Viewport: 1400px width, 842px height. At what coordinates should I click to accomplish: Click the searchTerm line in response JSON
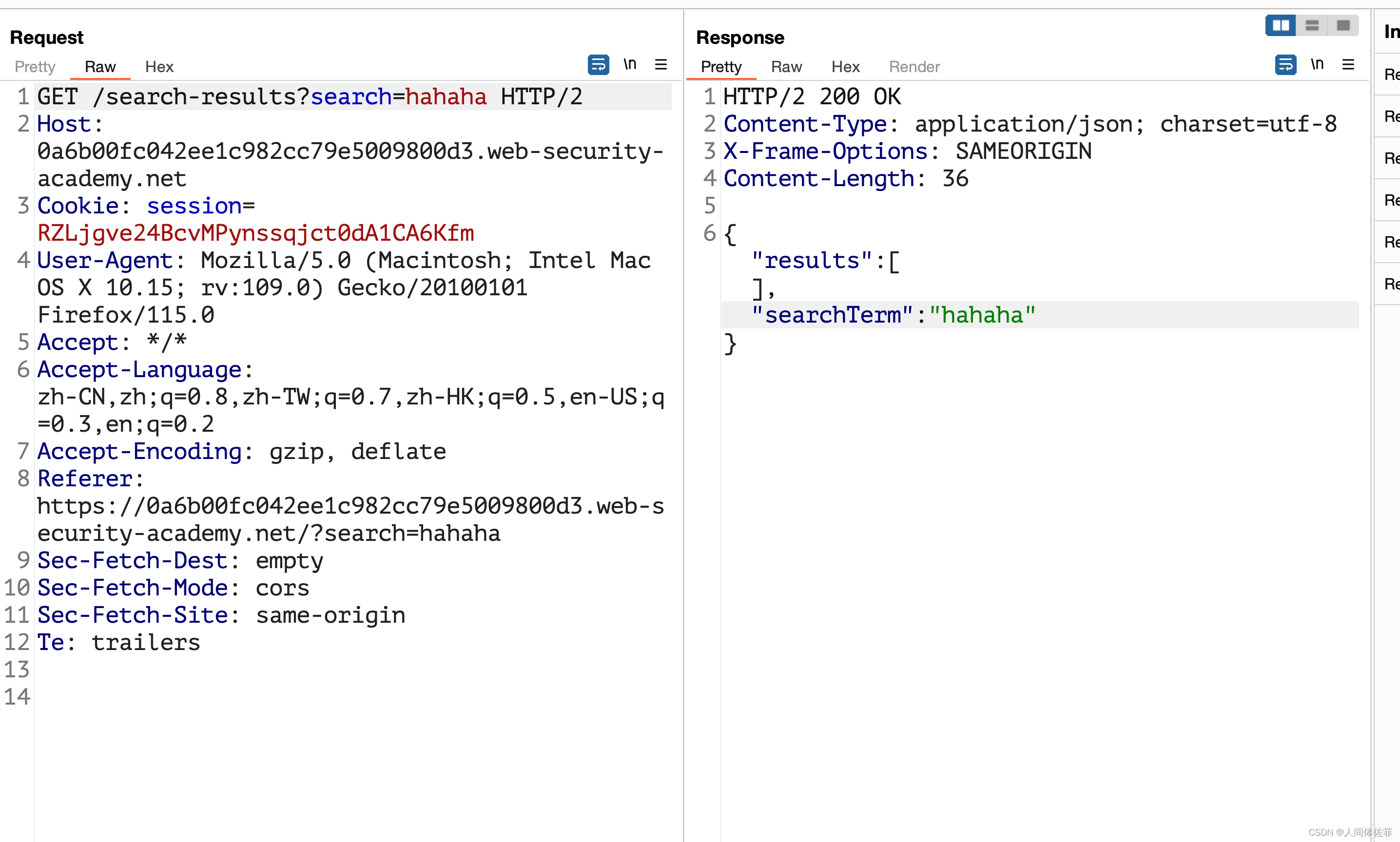893,315
